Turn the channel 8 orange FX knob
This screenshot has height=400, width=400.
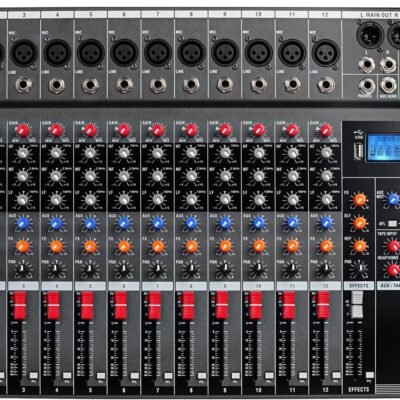coord(191,246)
